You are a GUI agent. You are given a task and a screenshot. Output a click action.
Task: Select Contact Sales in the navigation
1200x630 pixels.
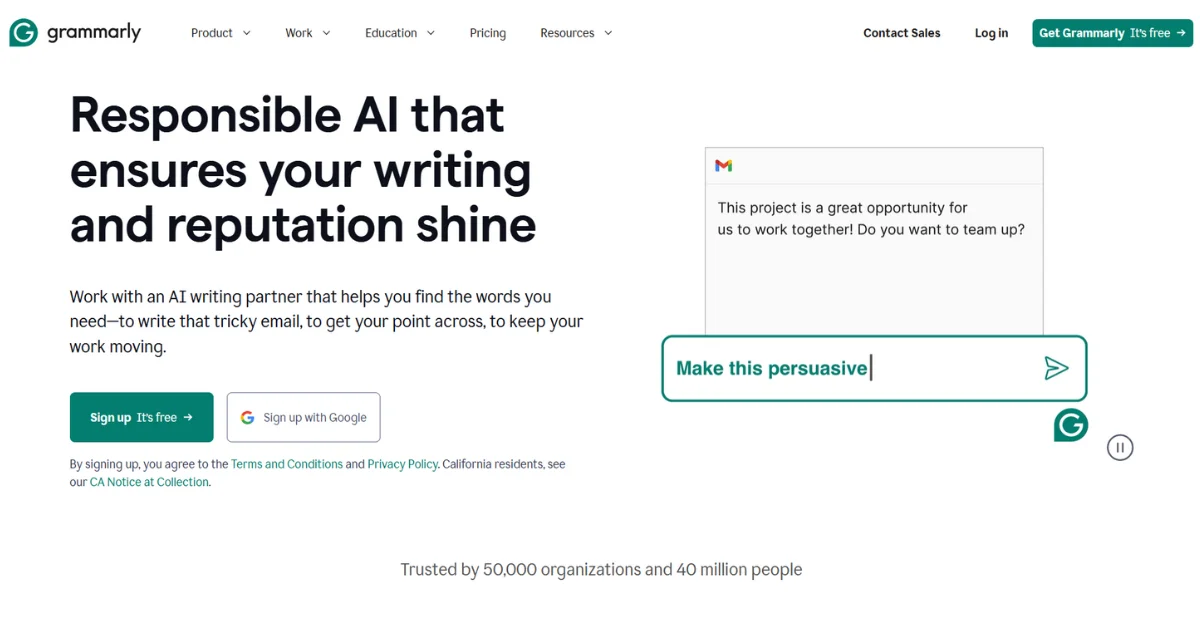coord(901,32)
